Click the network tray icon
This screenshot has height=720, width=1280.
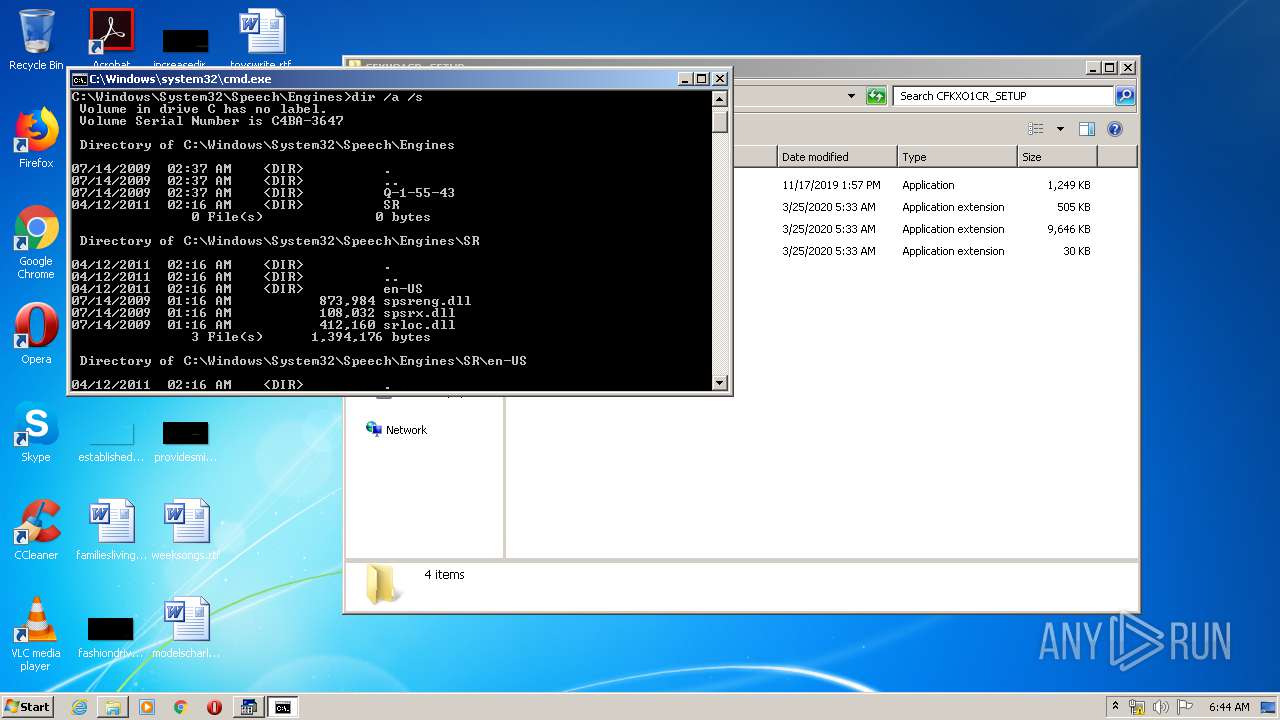[1137, 707]
